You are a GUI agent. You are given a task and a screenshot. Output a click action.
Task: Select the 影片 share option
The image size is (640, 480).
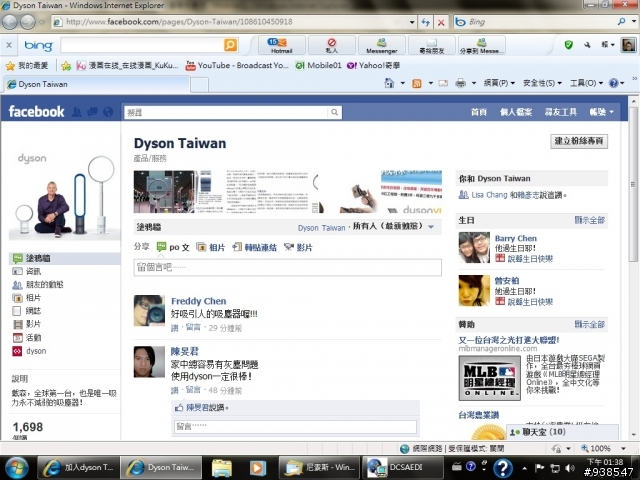pyautogui.click(x=298, y=247)
